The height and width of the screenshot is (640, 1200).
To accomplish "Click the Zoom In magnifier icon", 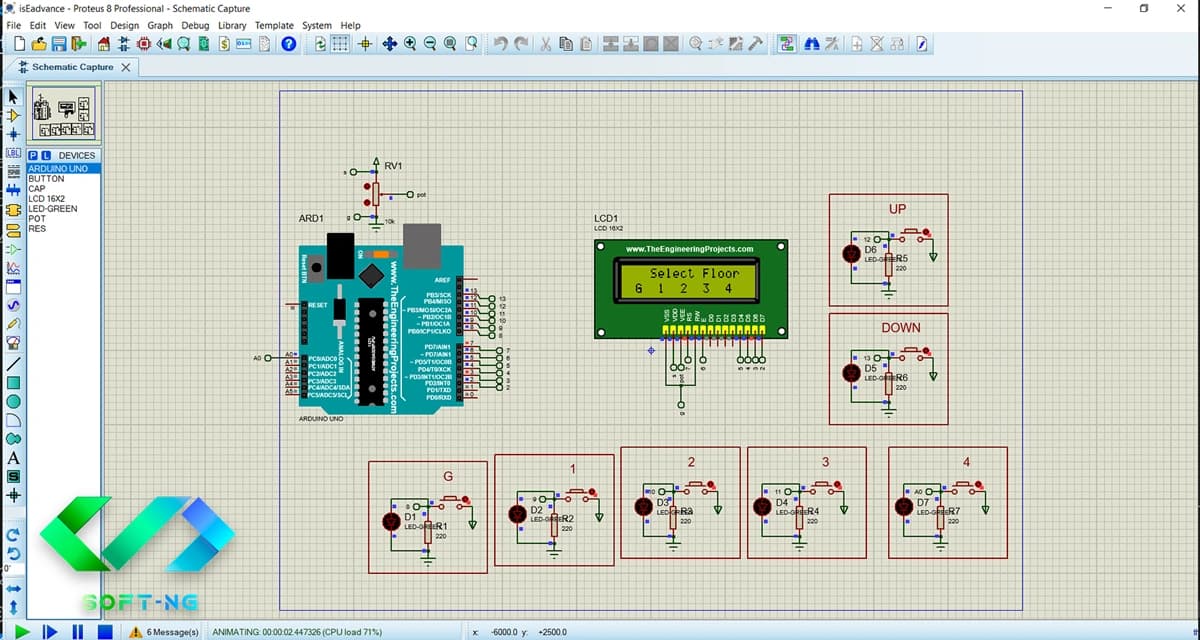I will [410, 44].
